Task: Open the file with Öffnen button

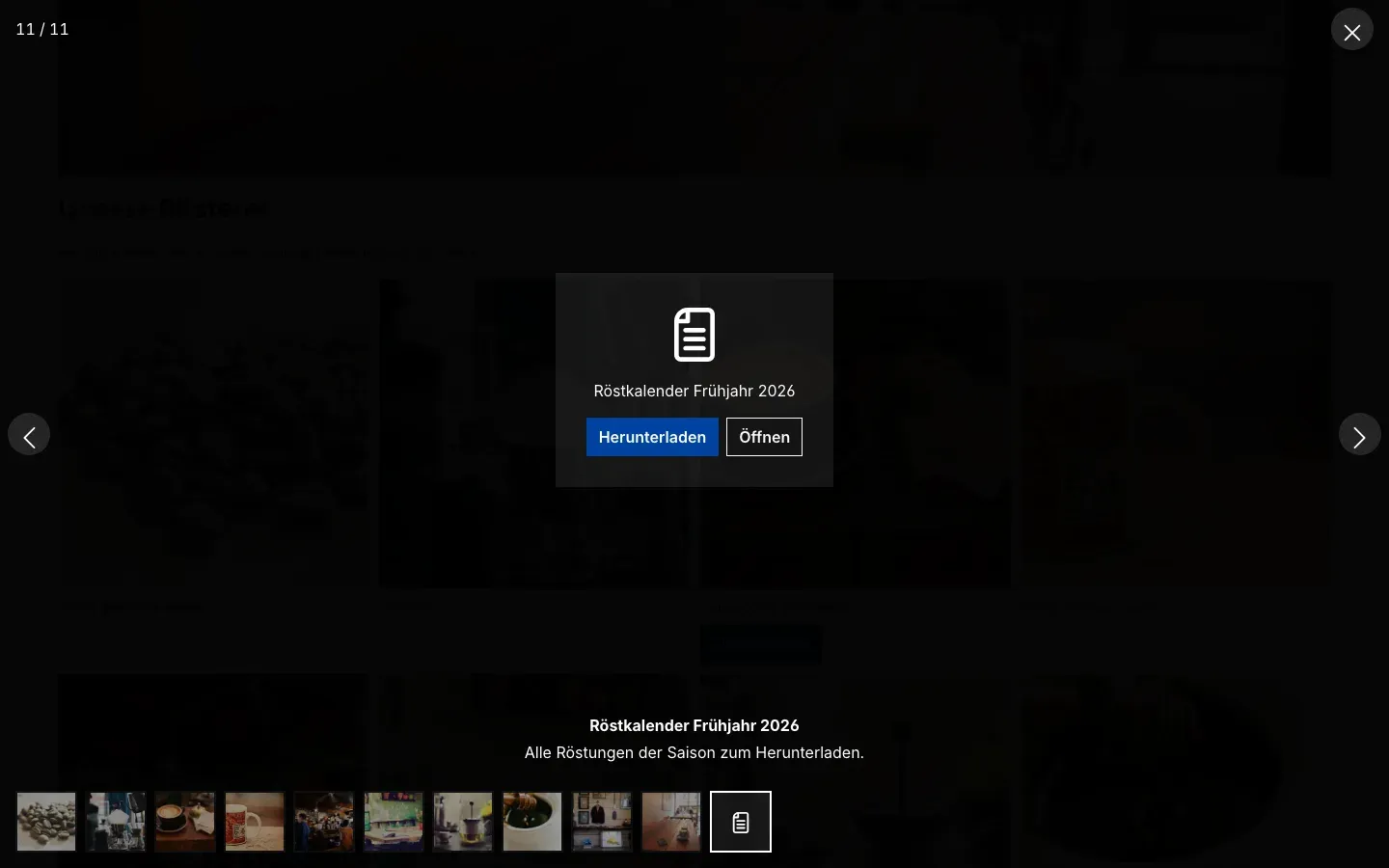Action: point(764,437)
